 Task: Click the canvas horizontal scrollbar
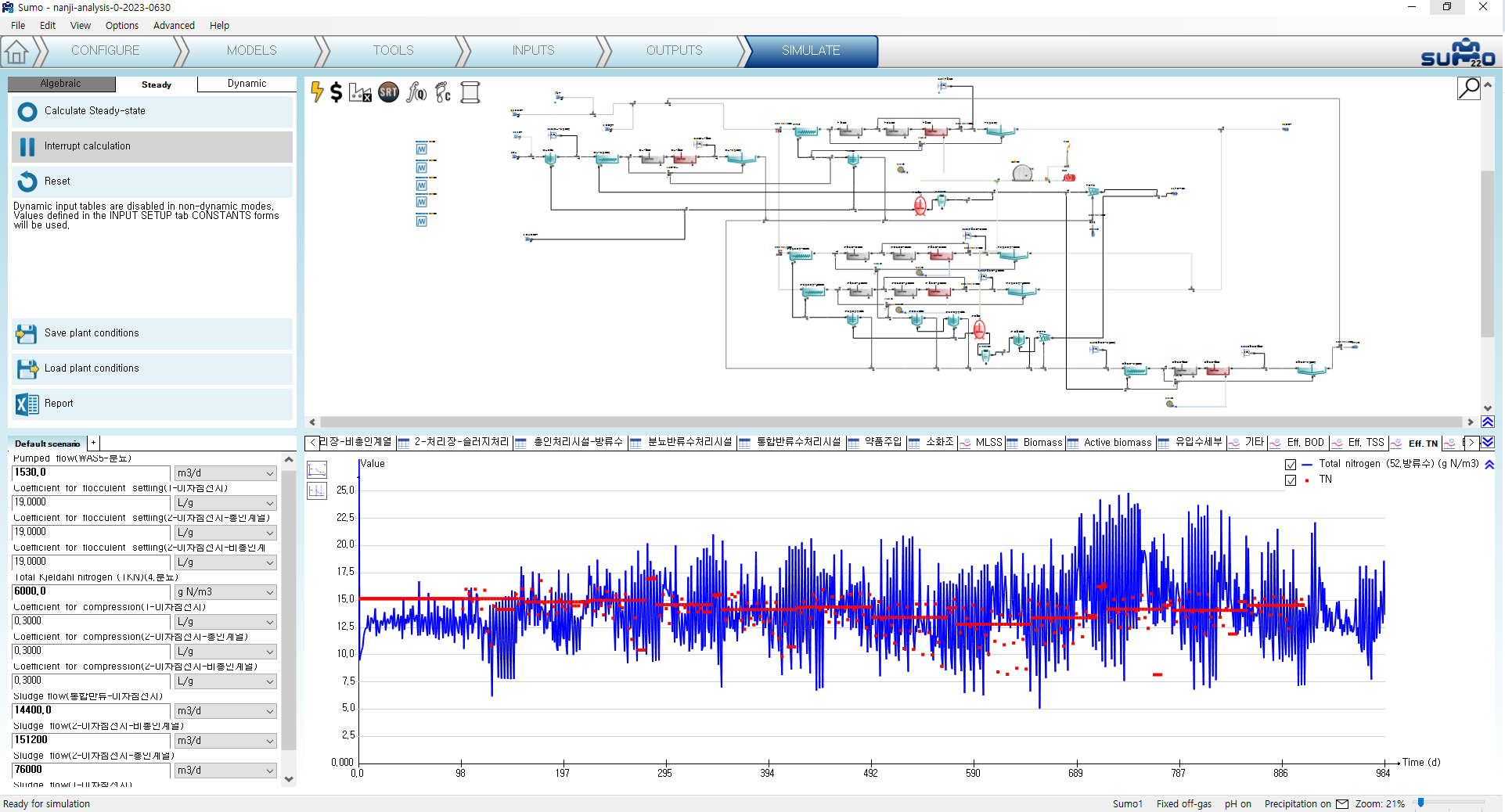pyautogui.click(x=891, y=422)
